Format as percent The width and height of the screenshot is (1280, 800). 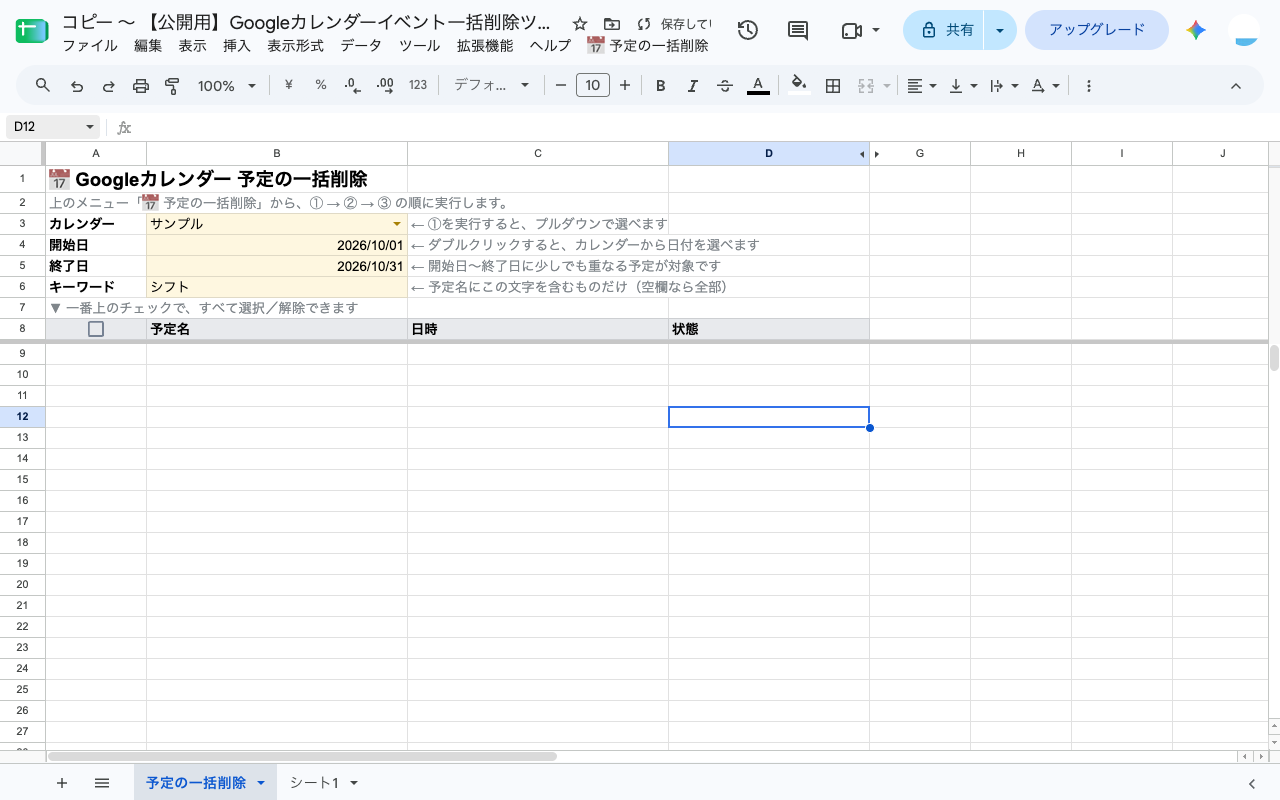tap(321, 85)
